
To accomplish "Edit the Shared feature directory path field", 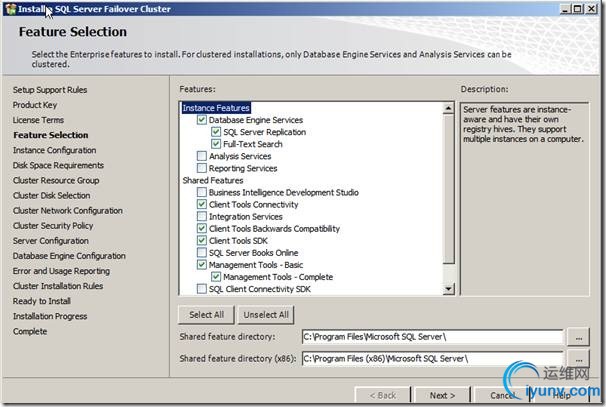I will [x=432, y=337].
